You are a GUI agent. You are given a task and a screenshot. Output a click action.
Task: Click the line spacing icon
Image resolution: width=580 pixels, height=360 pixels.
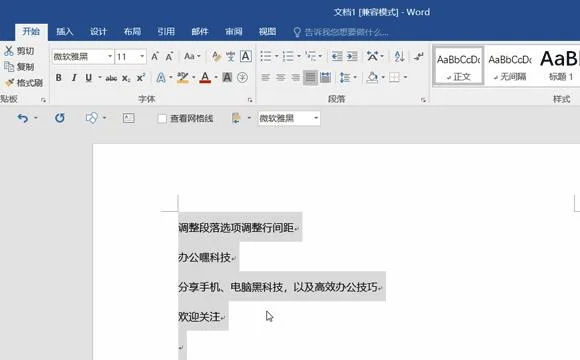point(345,77)
